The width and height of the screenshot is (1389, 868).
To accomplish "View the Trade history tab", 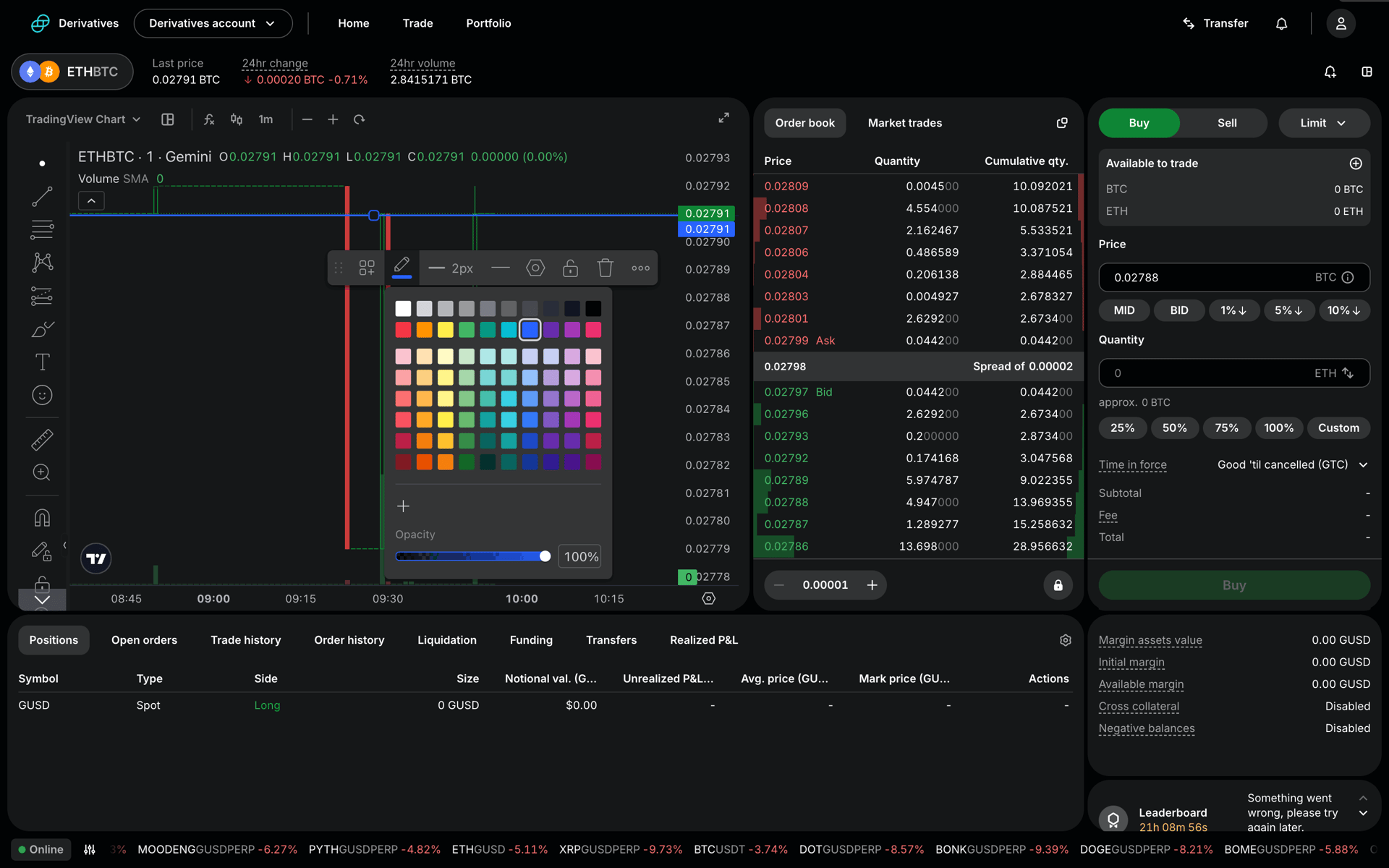I will [245, 640].
